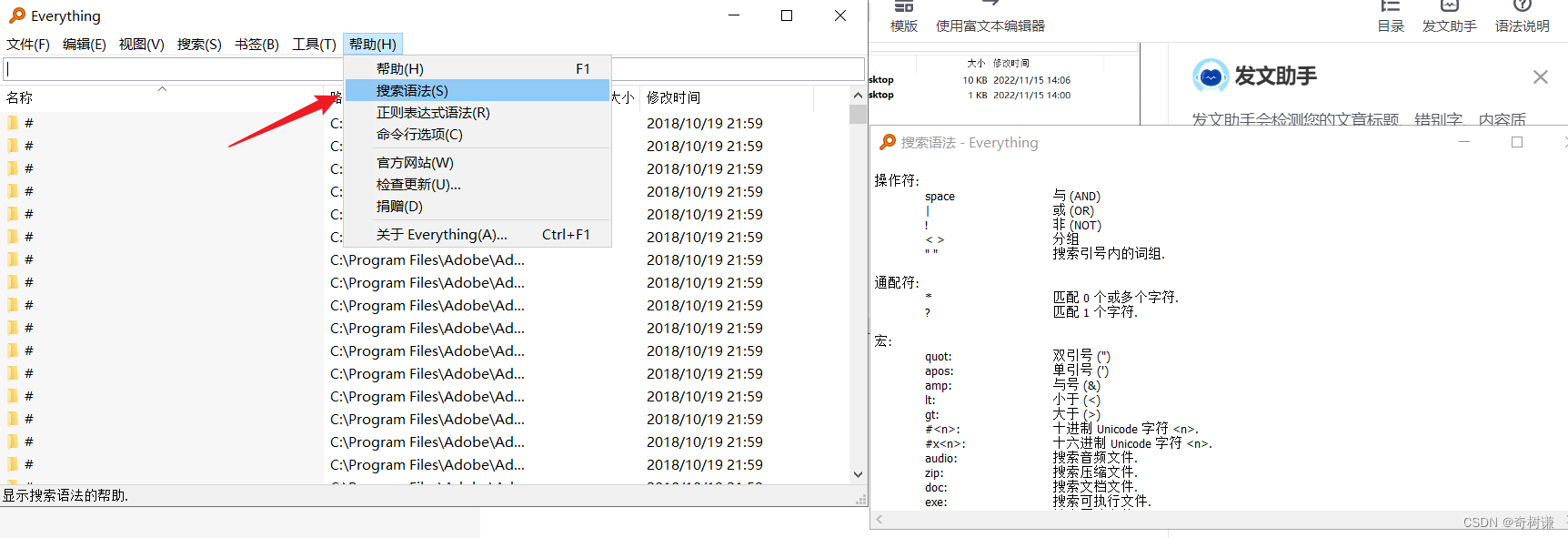Click the 发文助手 panel title text
Screen dimensions: 1568x538
[1275, 76]
